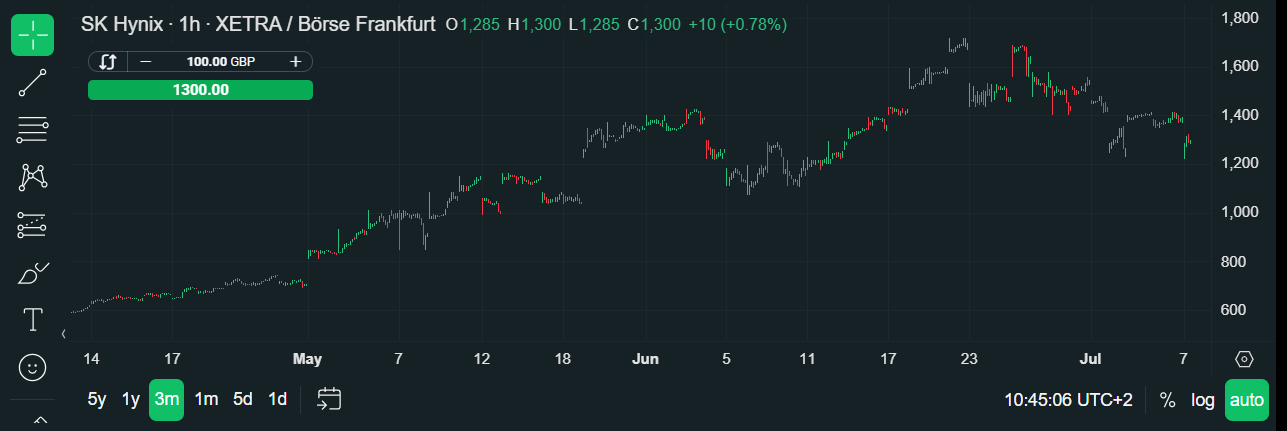Select the crosshair cursor tool
This screenshot has height=431, width=1287.
pyautogui.click(x=32, y=35)
